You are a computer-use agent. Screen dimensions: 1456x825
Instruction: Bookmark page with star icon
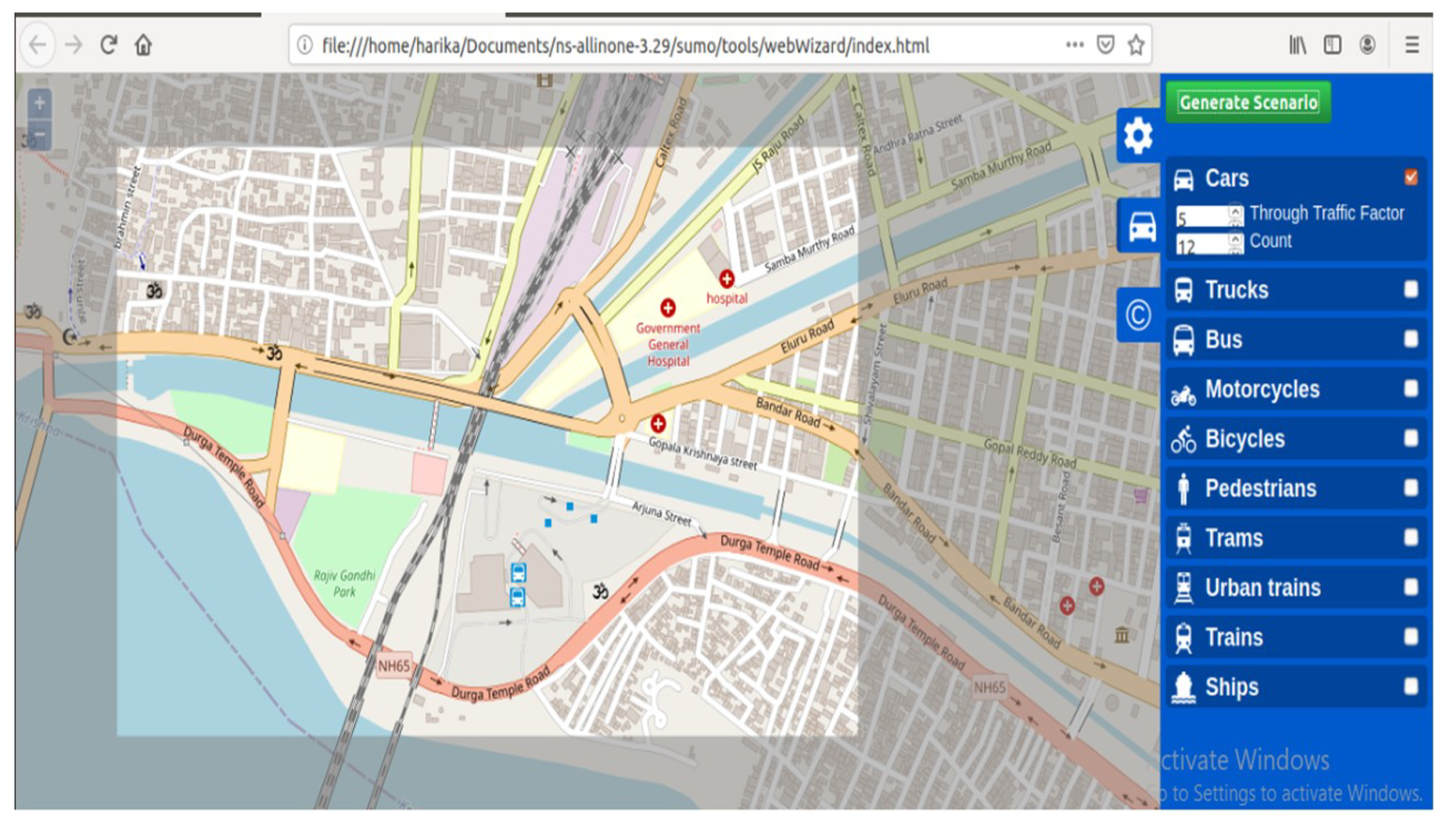1136,45
